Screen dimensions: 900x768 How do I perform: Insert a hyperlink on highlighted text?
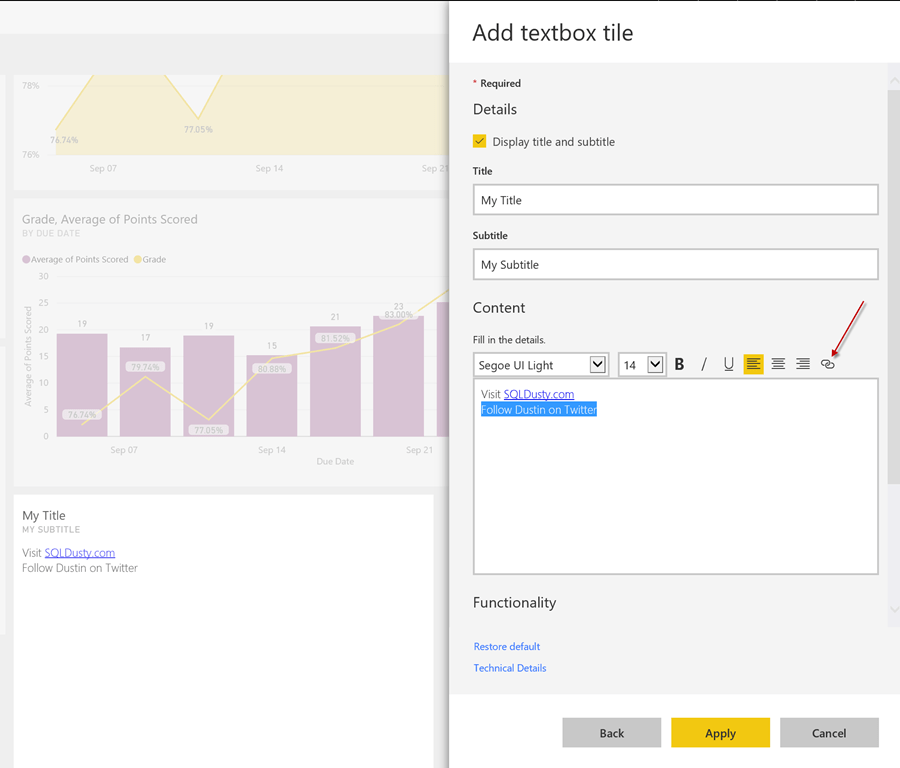tap(827, 364)
